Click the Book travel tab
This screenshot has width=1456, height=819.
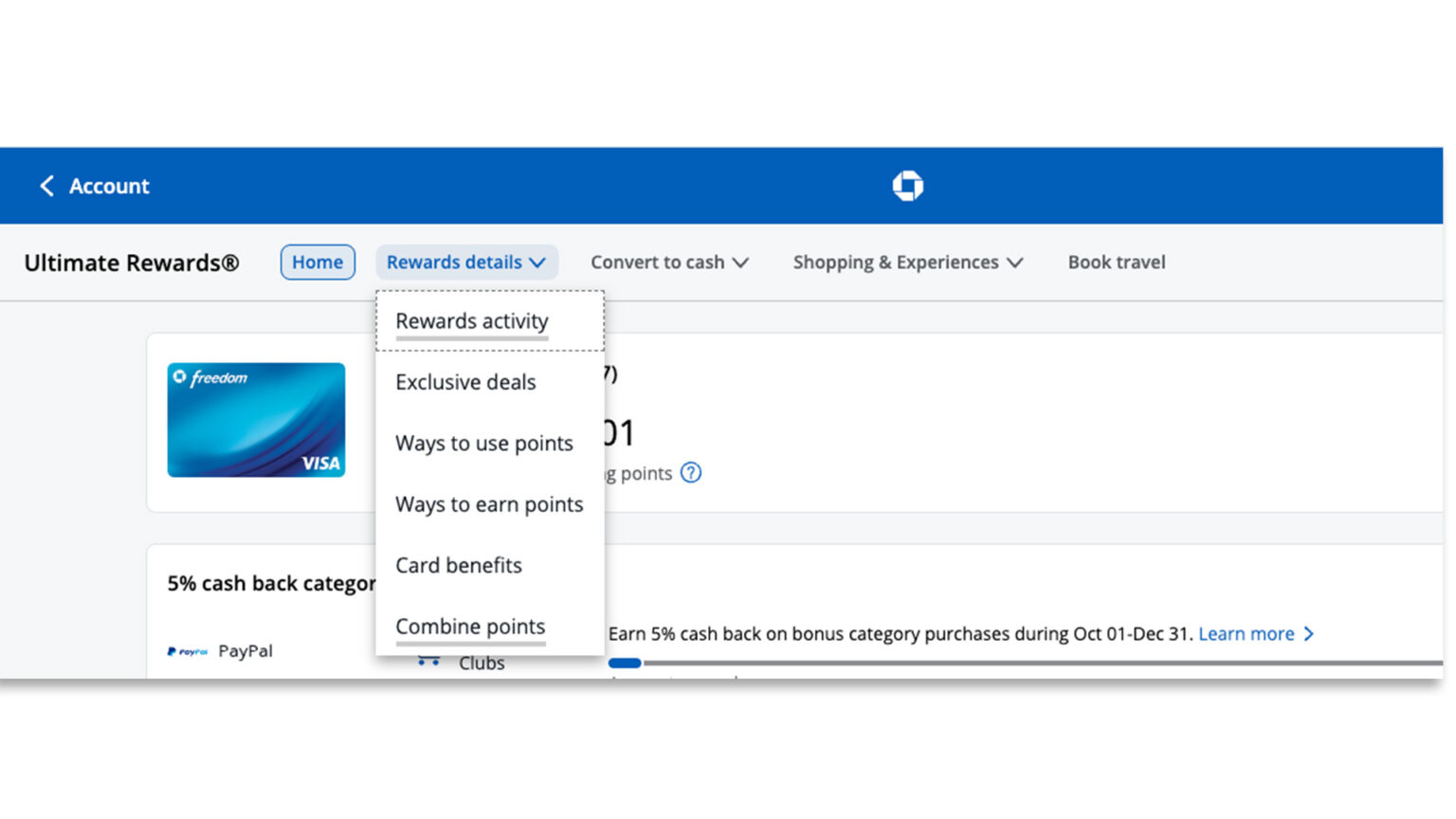[1117, 262]
